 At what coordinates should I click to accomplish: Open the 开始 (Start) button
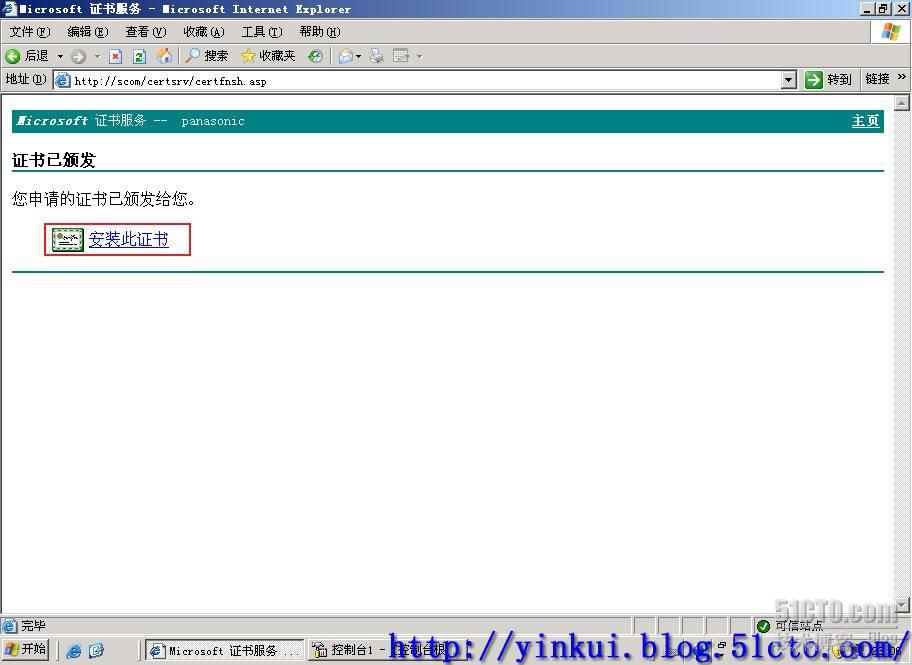tap(25, 649)
